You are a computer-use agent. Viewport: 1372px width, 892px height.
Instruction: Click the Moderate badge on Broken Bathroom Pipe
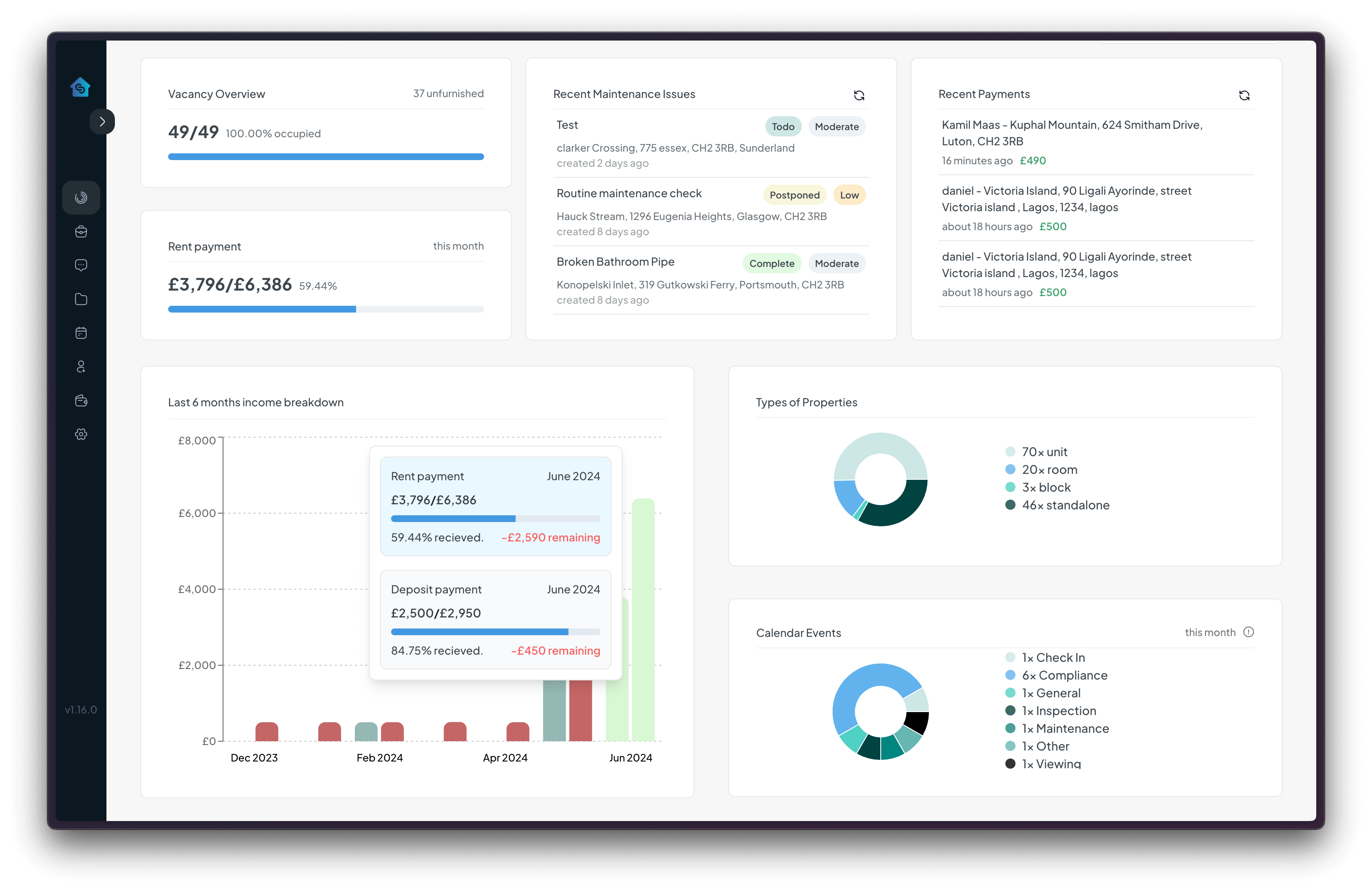click(836, 264)
